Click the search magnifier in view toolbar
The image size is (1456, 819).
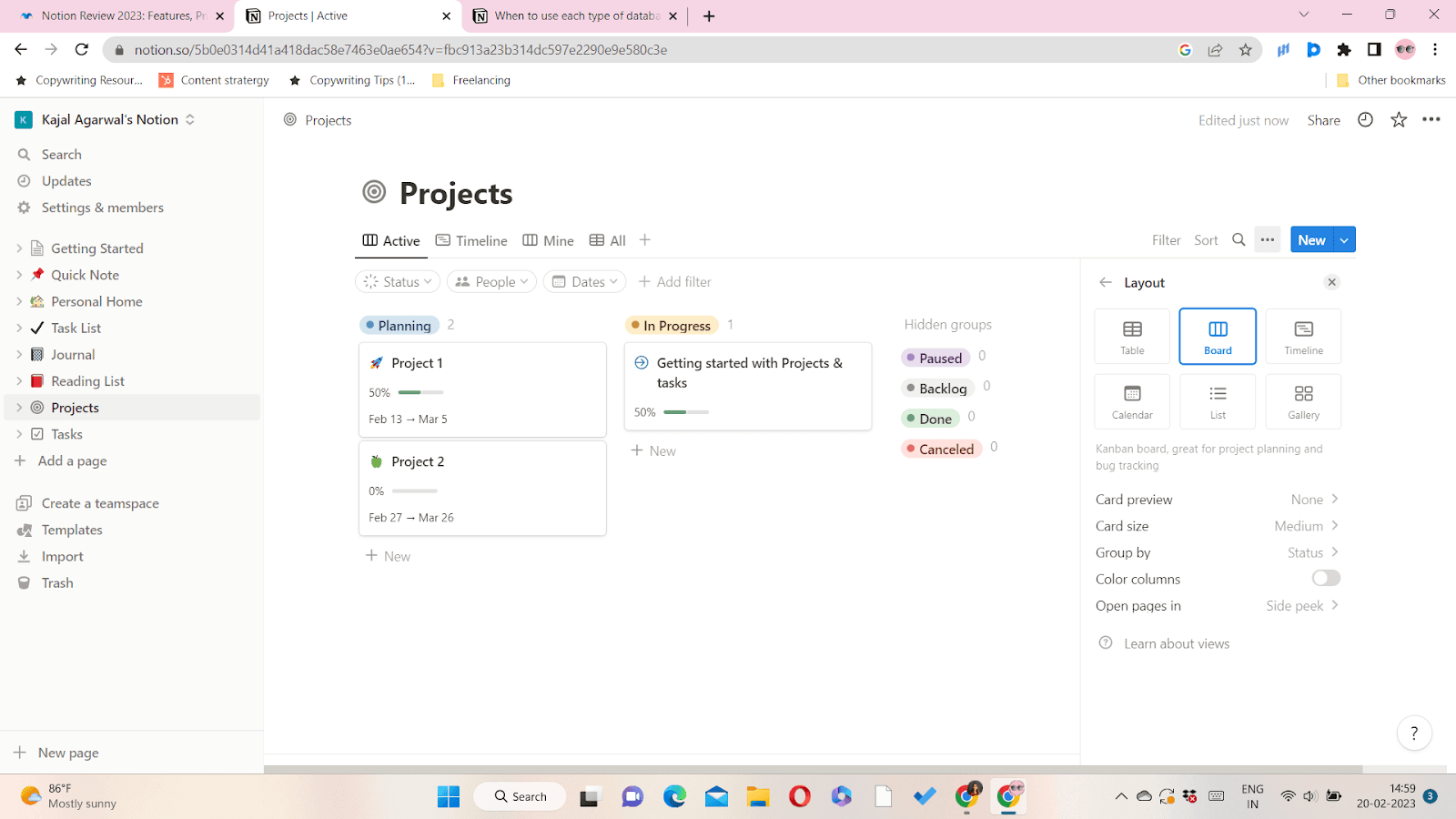(1239, 240)
